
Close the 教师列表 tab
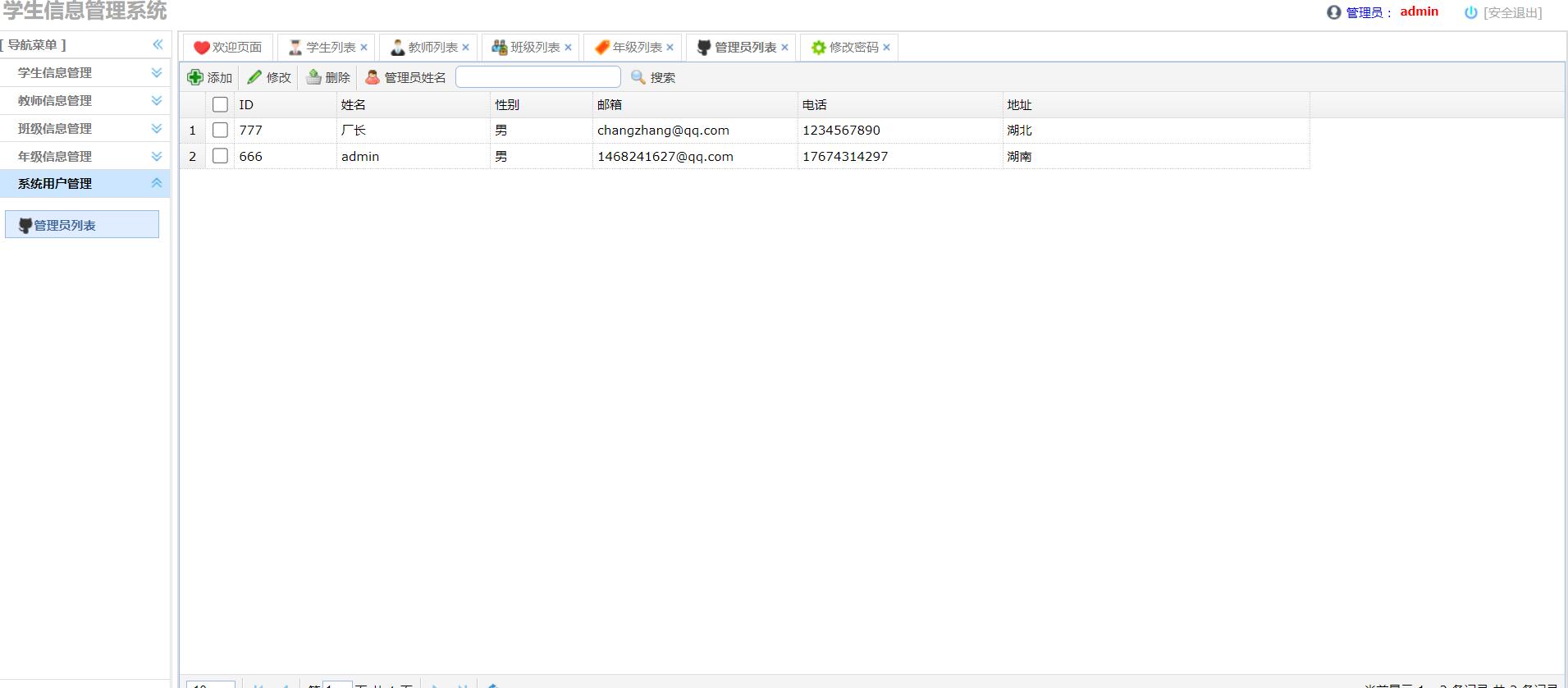[465, 48]
